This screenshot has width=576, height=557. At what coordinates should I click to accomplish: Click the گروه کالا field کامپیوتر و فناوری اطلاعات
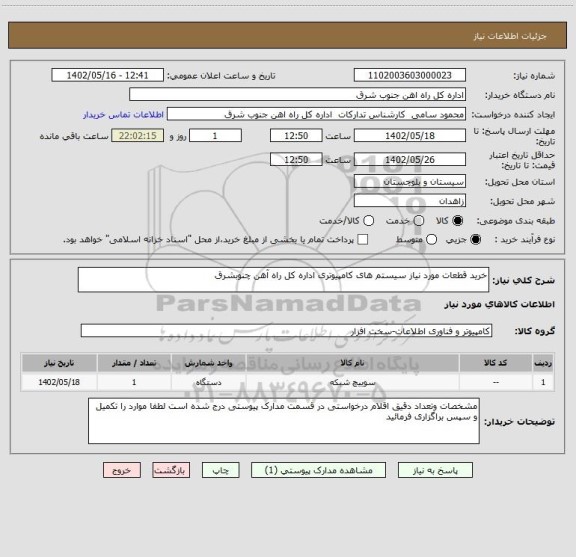286,331
